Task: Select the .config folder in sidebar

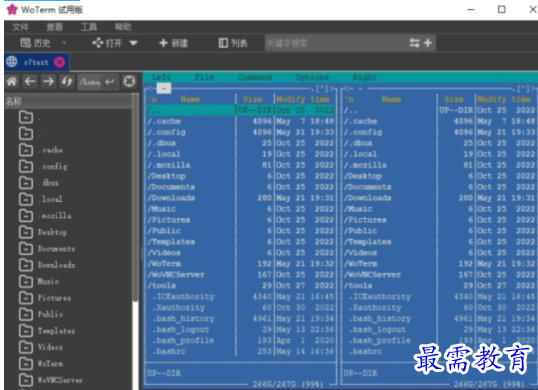Action: pos(53,166)
